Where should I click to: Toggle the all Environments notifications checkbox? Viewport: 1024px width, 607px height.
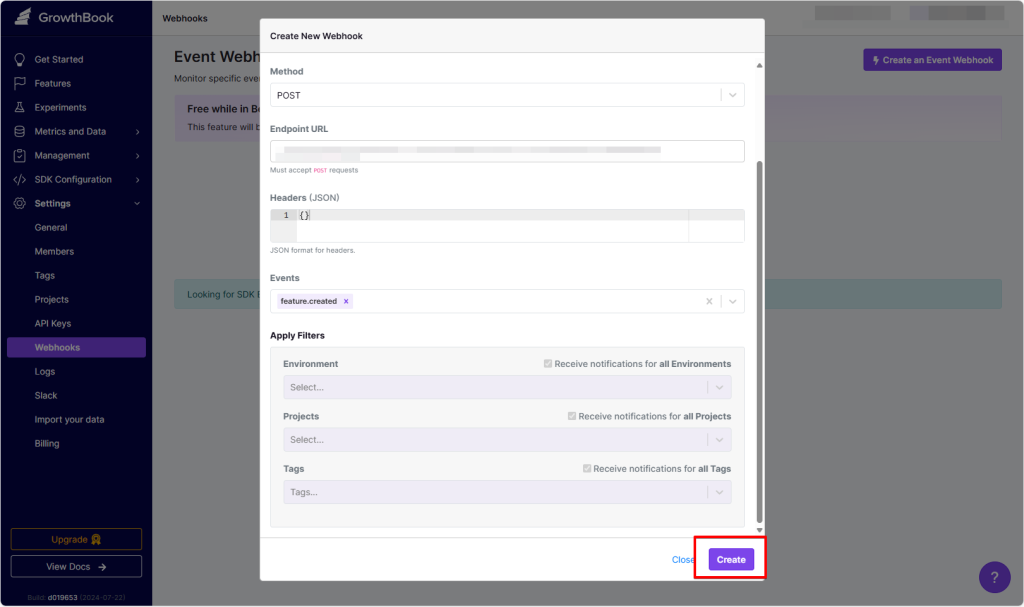[547, 364]
